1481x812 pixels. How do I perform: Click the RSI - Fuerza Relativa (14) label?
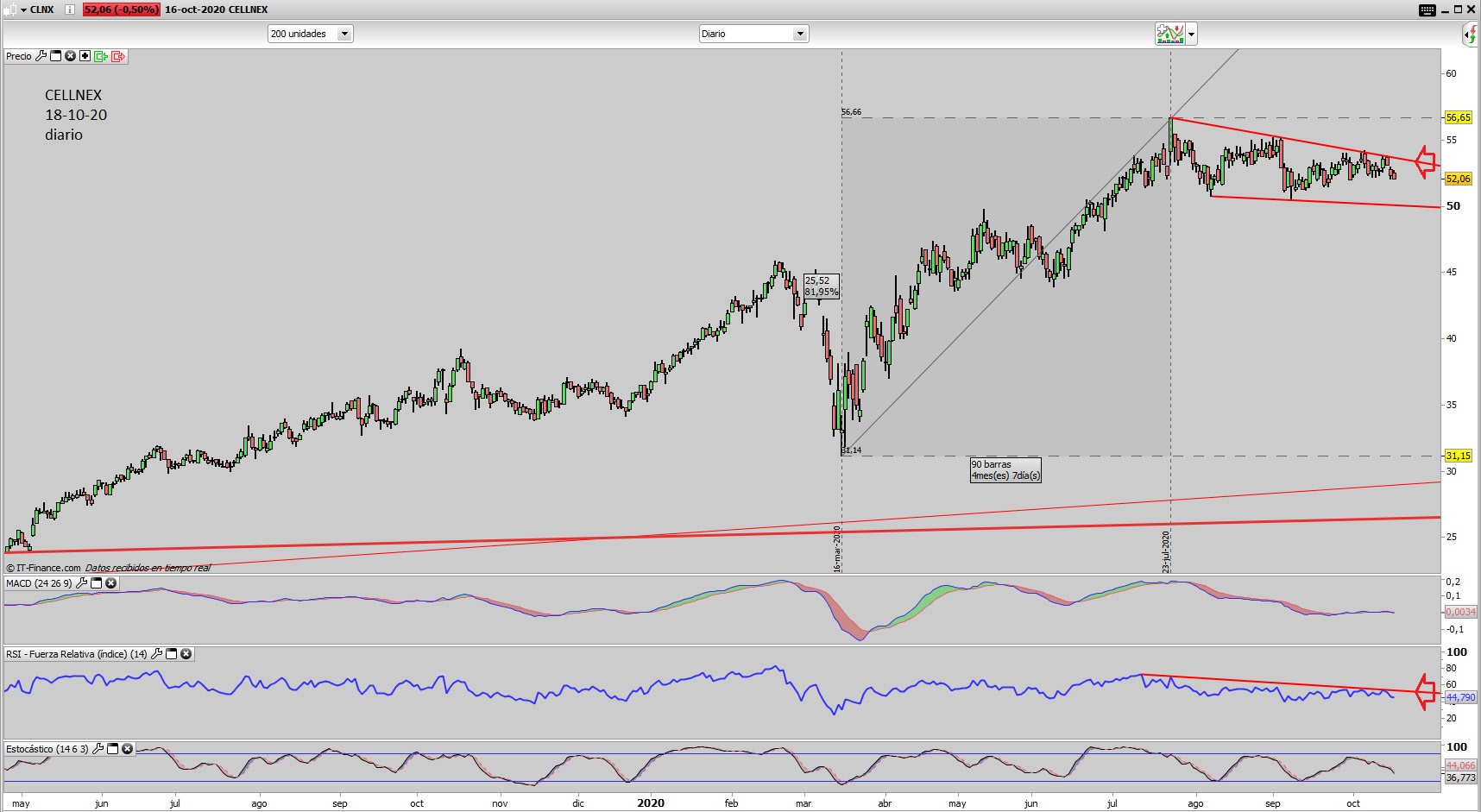(x=77, y=654)
